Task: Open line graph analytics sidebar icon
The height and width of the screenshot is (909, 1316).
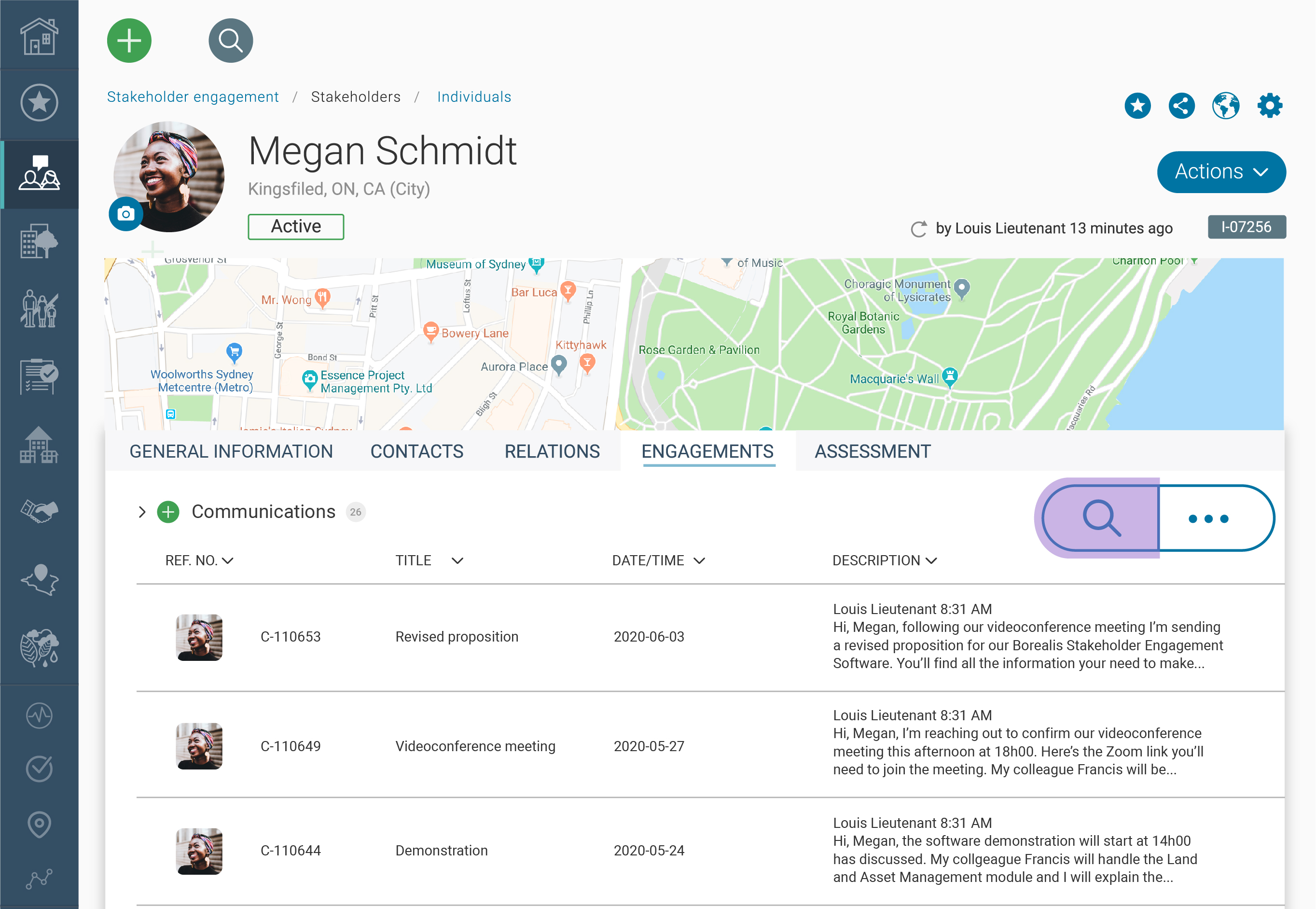Action: tap(39, 879)
